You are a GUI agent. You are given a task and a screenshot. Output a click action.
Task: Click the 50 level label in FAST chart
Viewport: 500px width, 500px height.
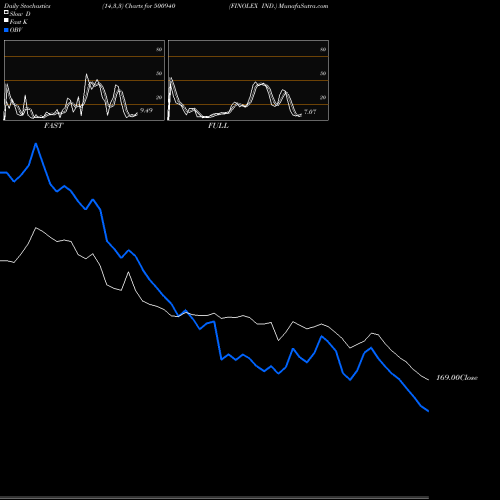tap(159, 73)
